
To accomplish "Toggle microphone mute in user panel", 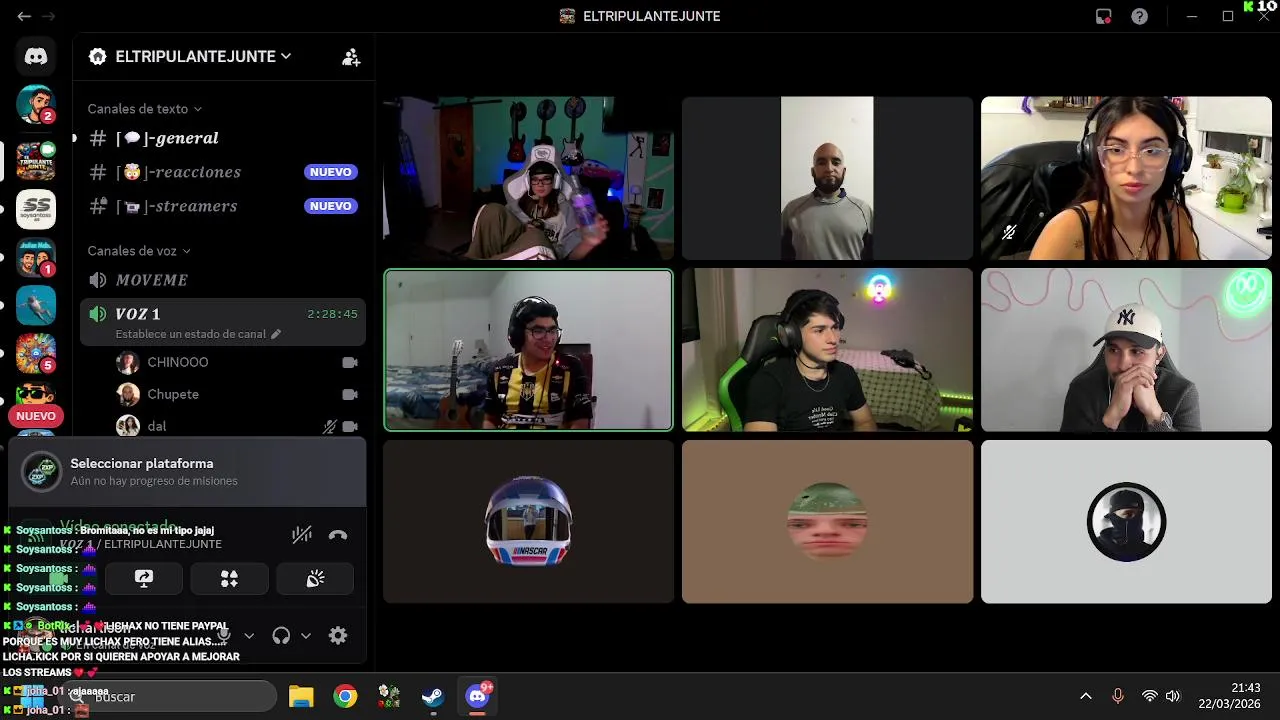I will [224, 635].
